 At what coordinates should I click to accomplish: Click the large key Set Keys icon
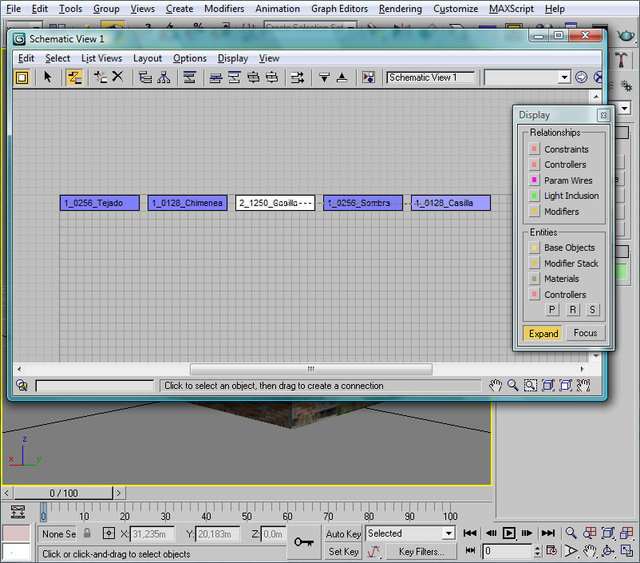(305, 542)
